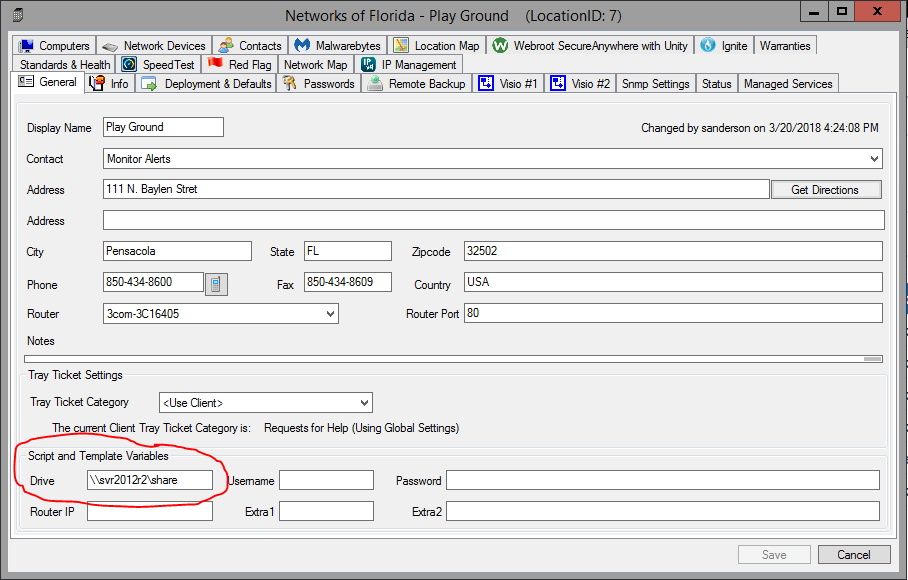Open Webroot SecureAnywhere with Unity tab
Image resolution: width=908 pixels, height=580 pixels.
coord(590,46)
